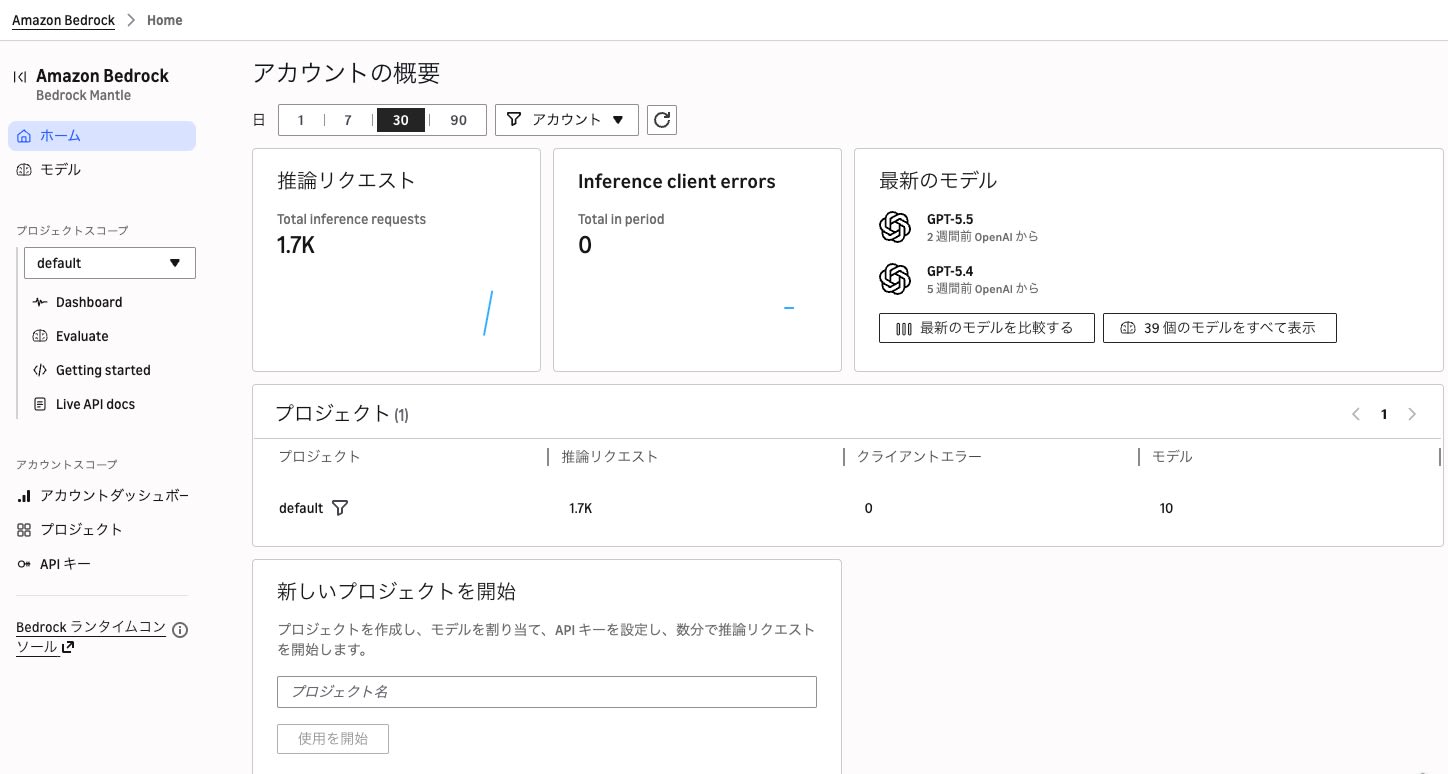Go to the previous projects page arrow

tap(1356, 414)
